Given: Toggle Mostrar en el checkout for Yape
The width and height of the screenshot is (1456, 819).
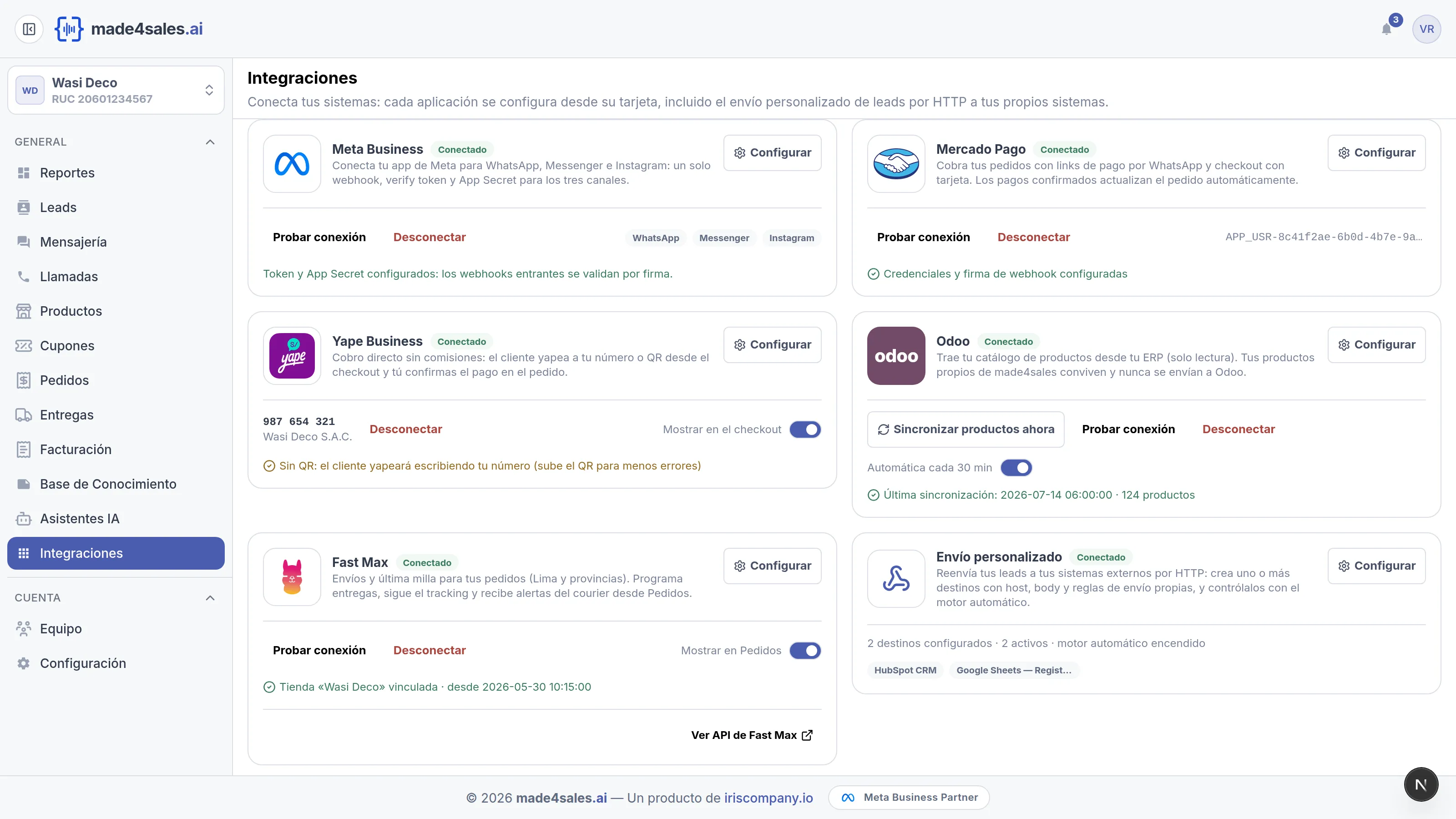Looking at the screenshot, I should click(805, 430).
